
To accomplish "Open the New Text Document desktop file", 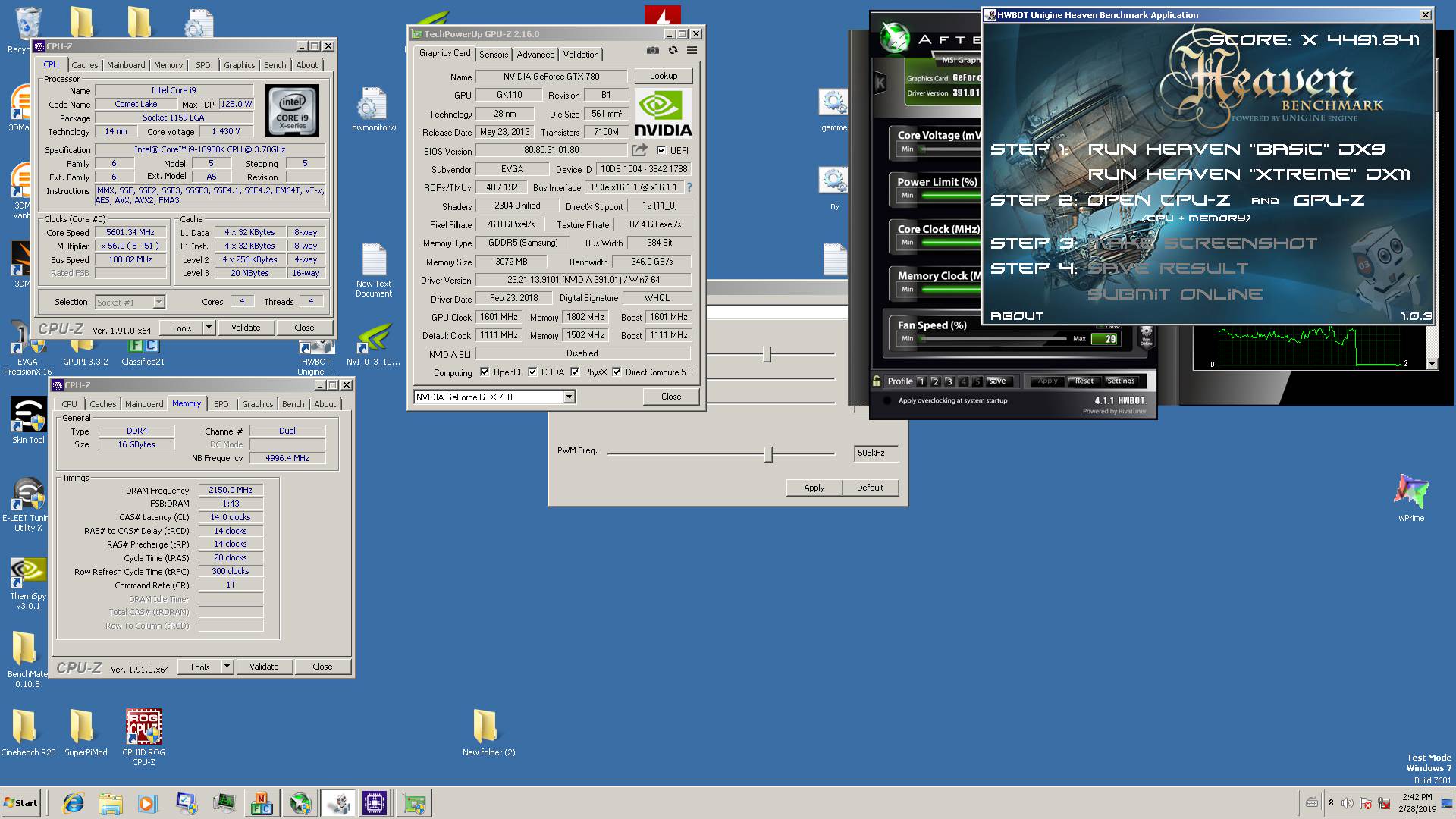I will (374, 270).
